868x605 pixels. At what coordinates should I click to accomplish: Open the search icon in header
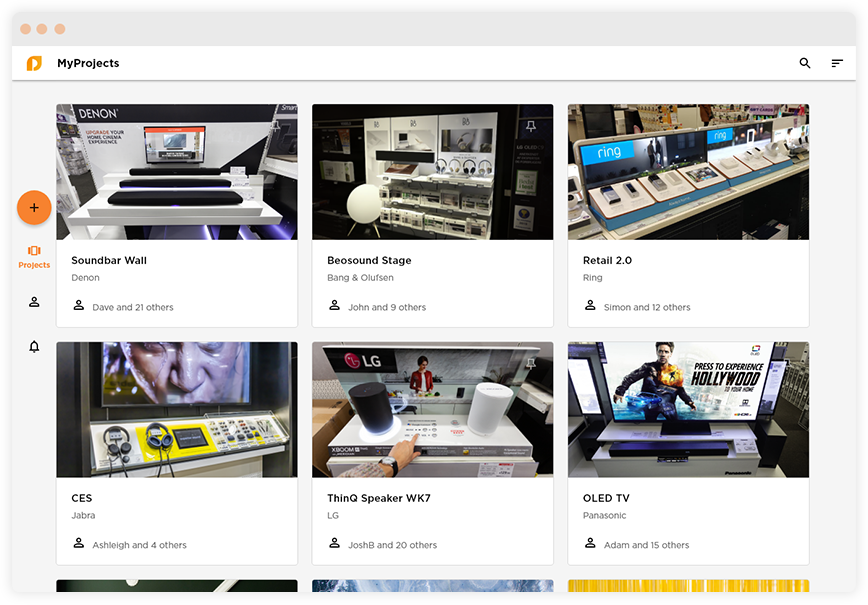tap(804, 63)
